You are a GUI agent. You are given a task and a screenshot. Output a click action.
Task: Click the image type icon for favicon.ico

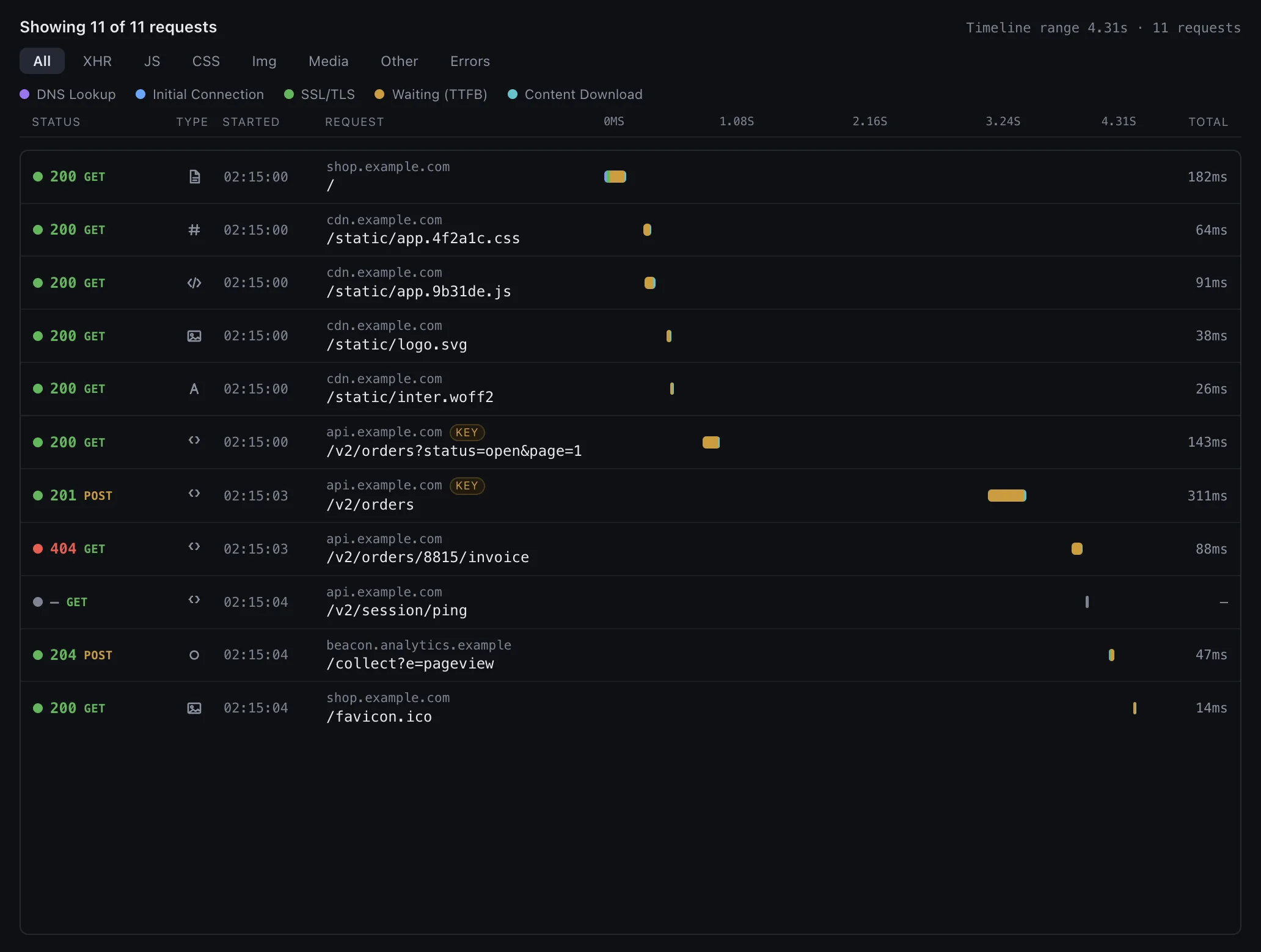[194, 708]
